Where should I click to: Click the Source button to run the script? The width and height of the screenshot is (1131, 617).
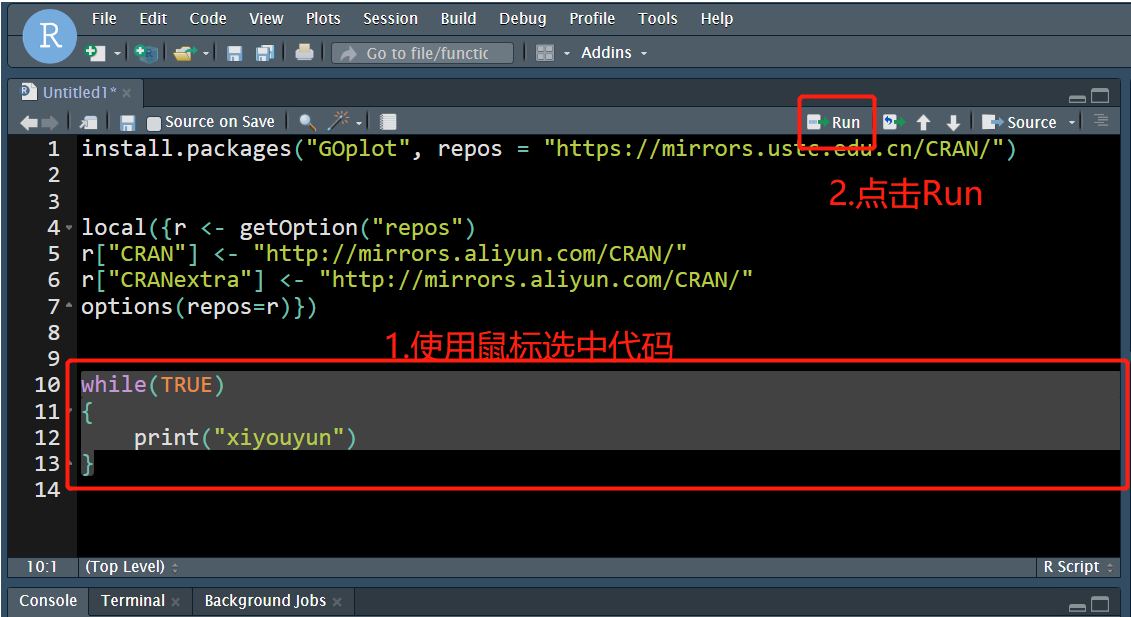point(1020,122)
